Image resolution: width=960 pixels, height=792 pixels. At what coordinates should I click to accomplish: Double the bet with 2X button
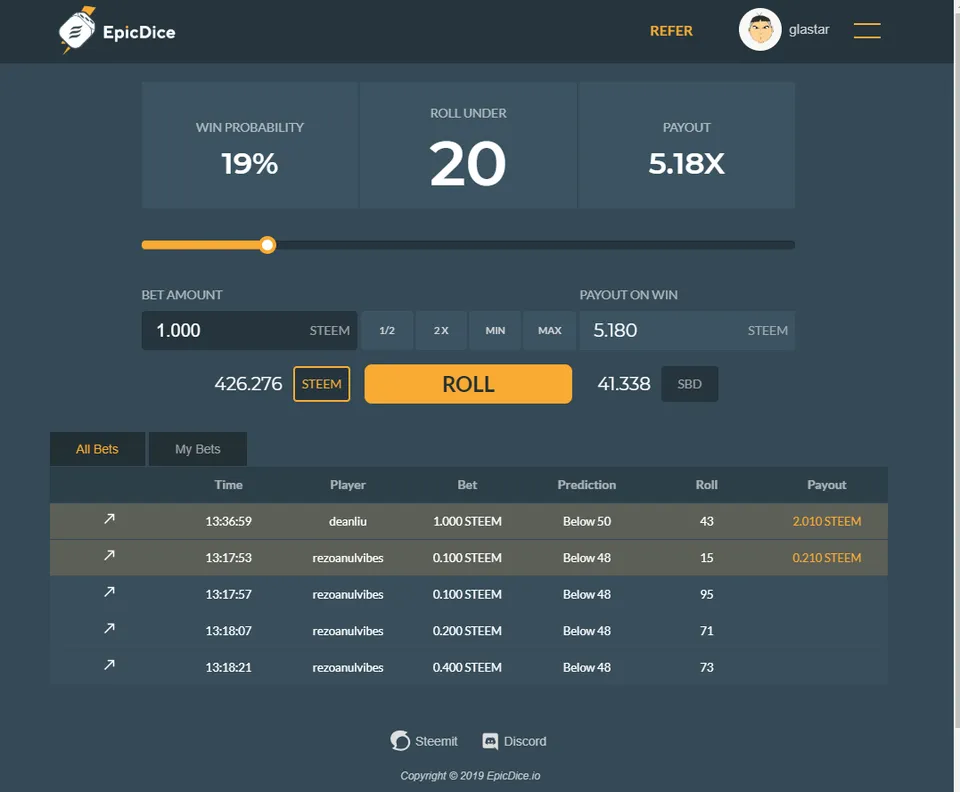point(441,331)
